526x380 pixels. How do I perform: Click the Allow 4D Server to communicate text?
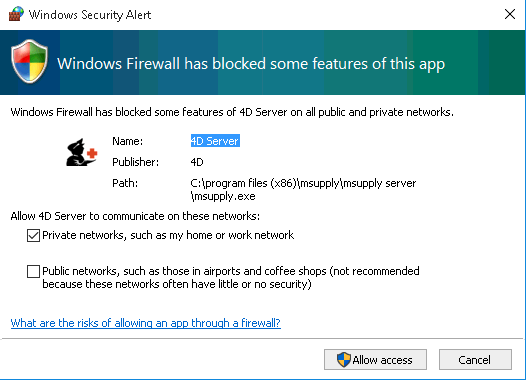[135, 216]
